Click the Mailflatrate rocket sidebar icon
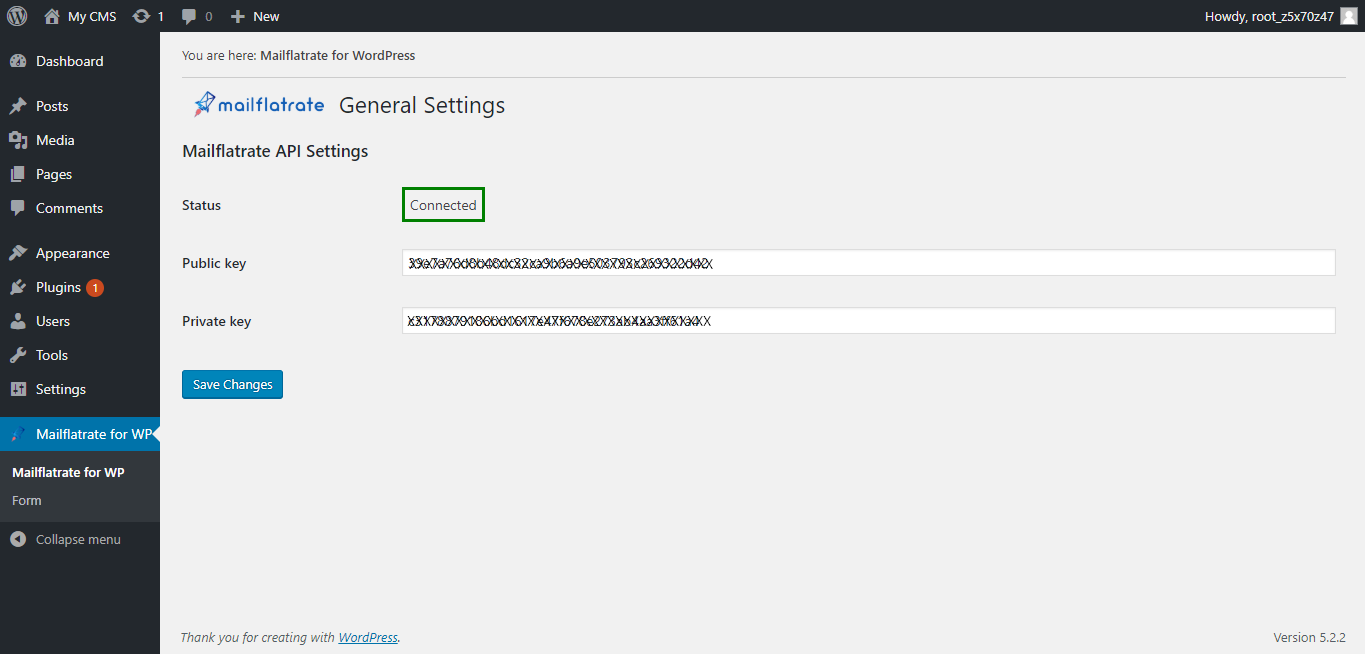Image resolution: width=1365 pixels, height=654 pixels. click(18, 434)
